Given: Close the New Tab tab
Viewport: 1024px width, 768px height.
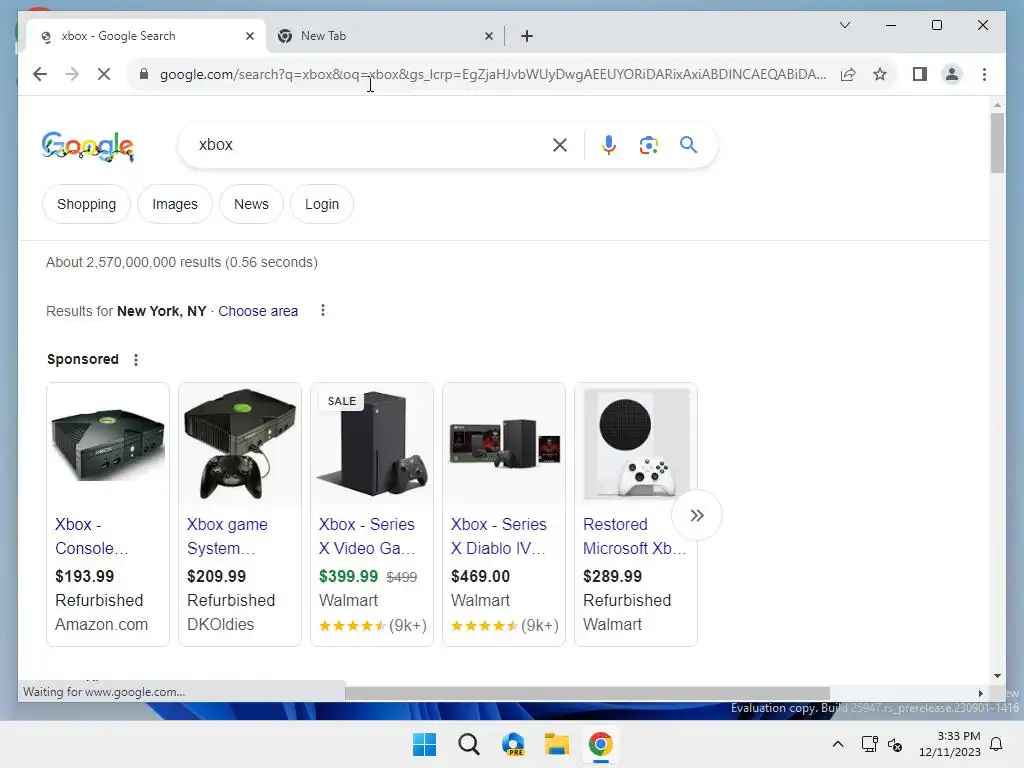Looking at the screenshot, I should (x=488, y=36).
